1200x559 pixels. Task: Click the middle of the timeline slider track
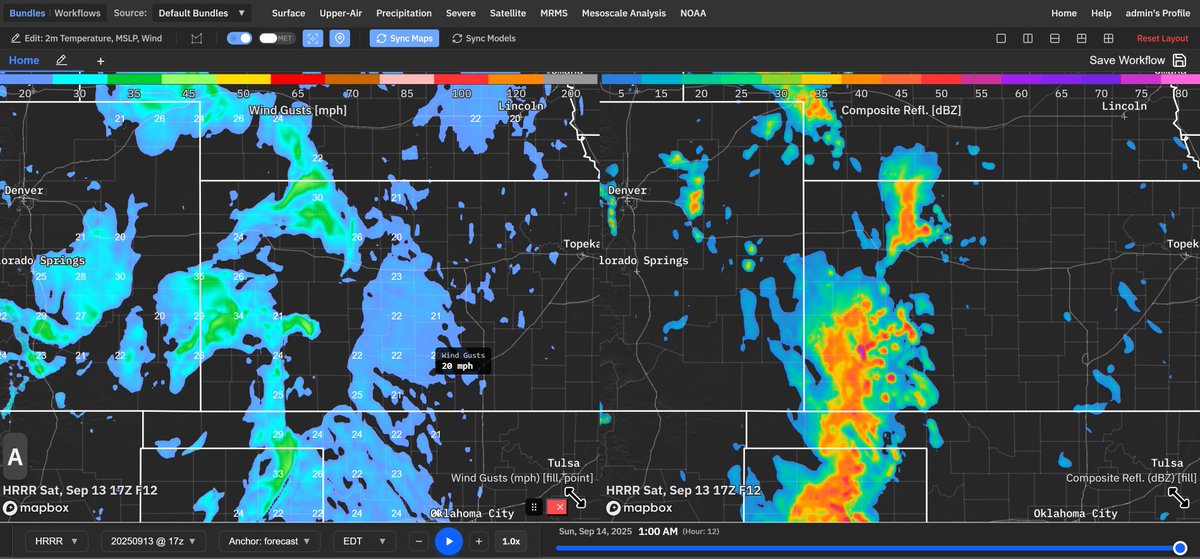coord(870,548)
